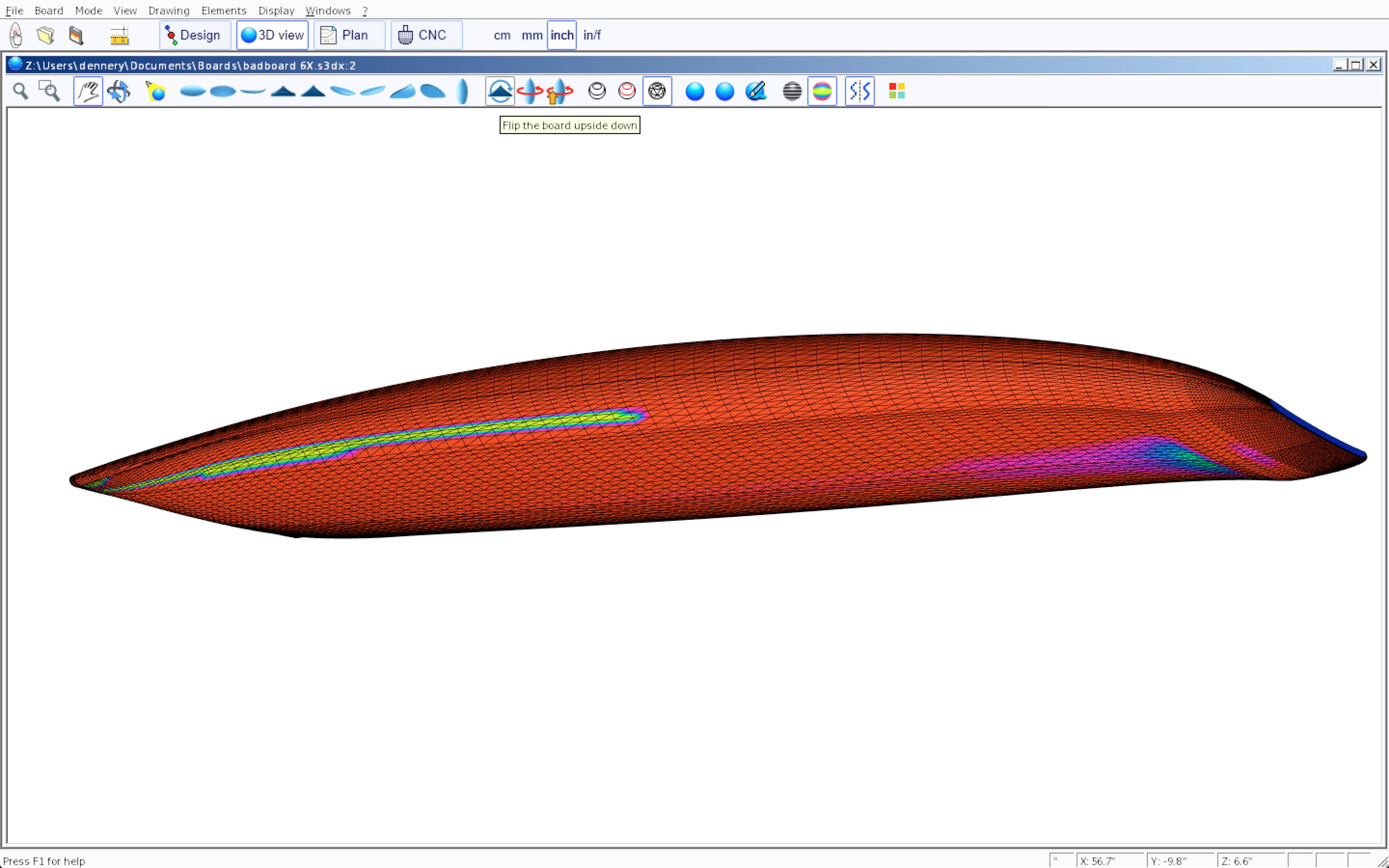Switch to the Plan view tab
Image resolution: width=1389 pixels, height=868 pixels.
tap(349, 35)
